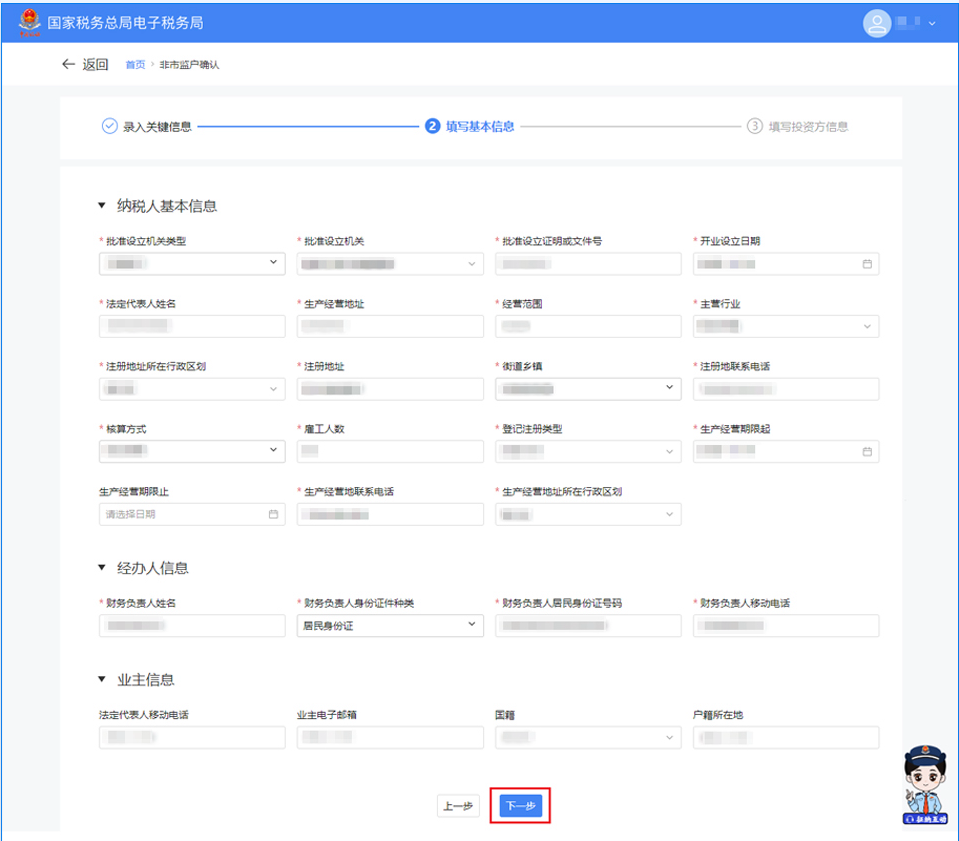959x841 pixels.
Task: Select step 2 填写基本信息
Action: click(470, 126)
